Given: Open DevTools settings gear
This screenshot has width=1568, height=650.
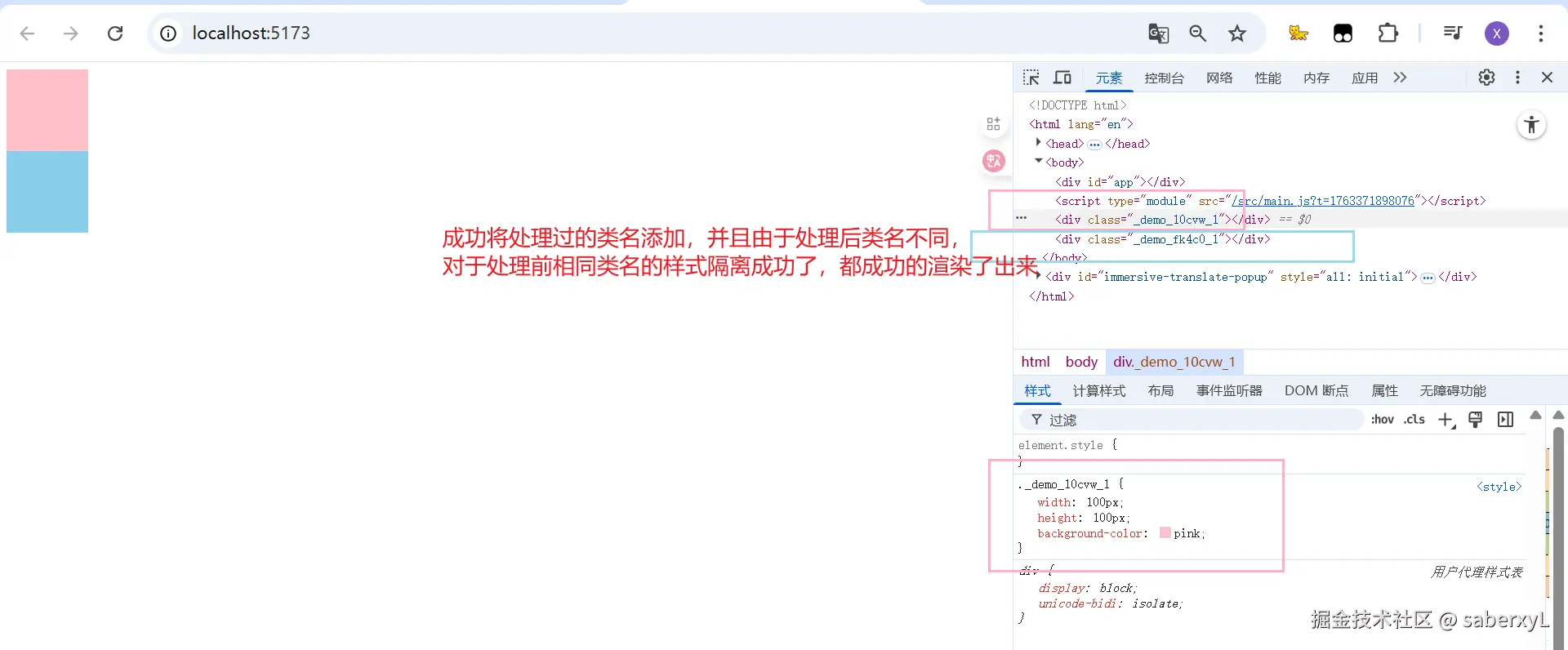Looking at the screenshot, I should click(x=1486, y=78).
